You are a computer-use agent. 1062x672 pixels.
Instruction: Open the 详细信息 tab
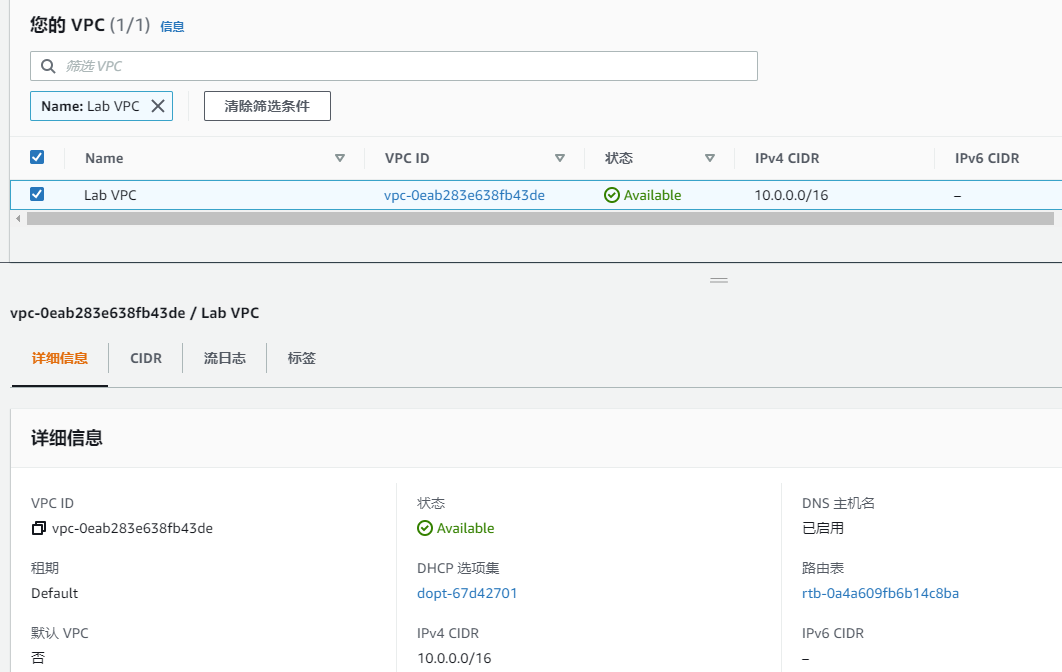tap(60, 358)
